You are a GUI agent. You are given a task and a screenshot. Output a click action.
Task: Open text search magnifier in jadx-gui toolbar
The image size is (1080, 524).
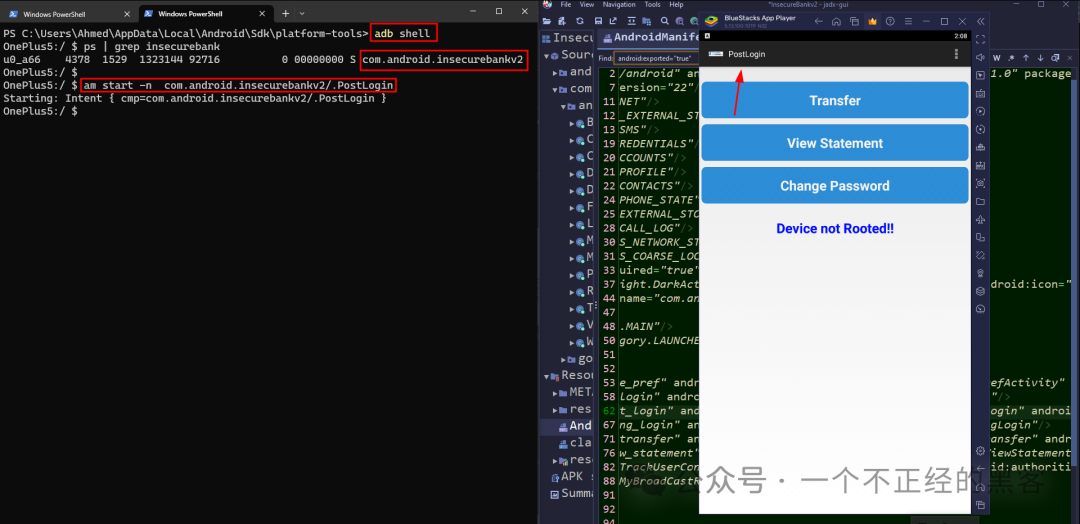click(x=665, y=21)
